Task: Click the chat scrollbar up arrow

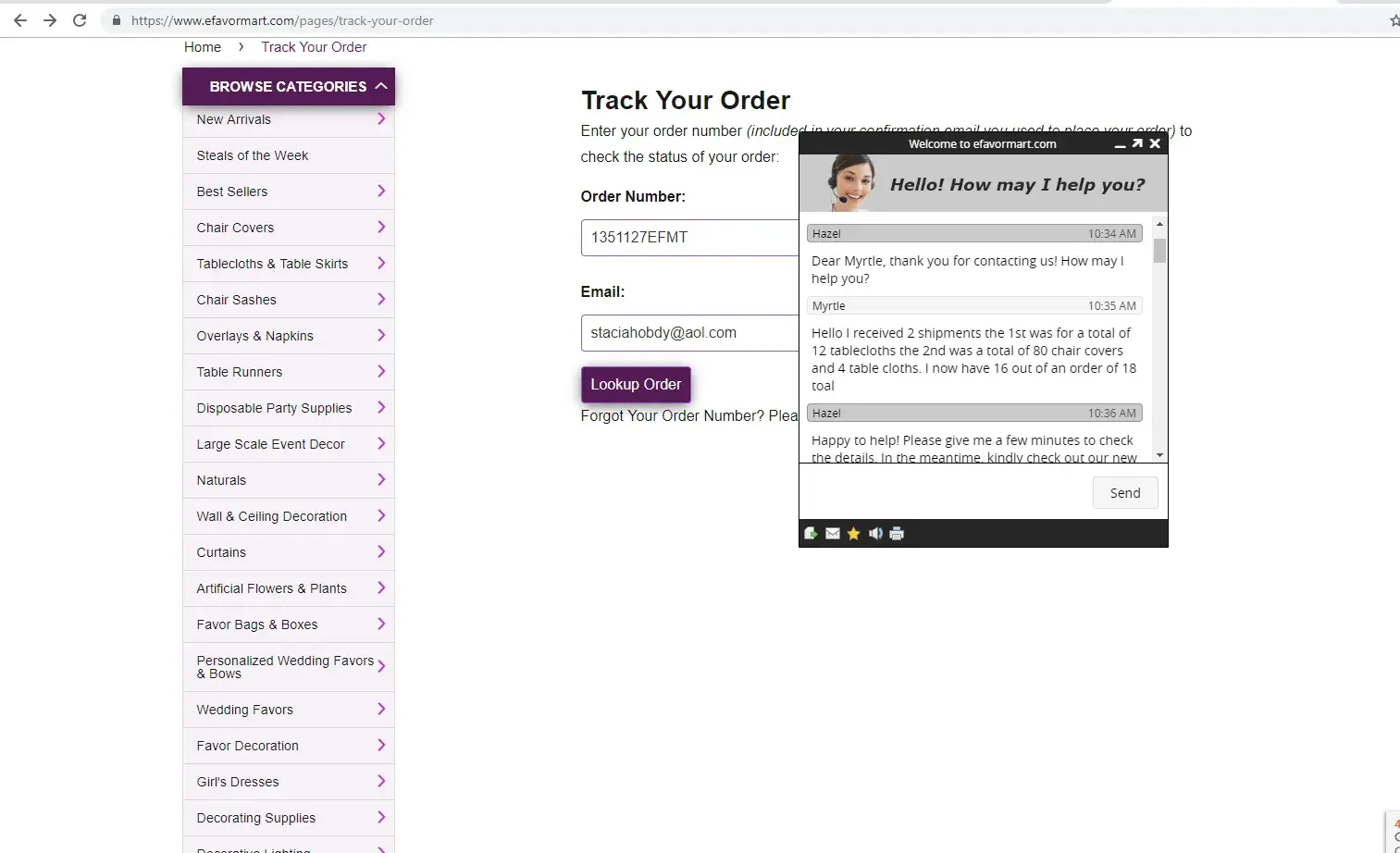Action: (x=1159, y=225)
